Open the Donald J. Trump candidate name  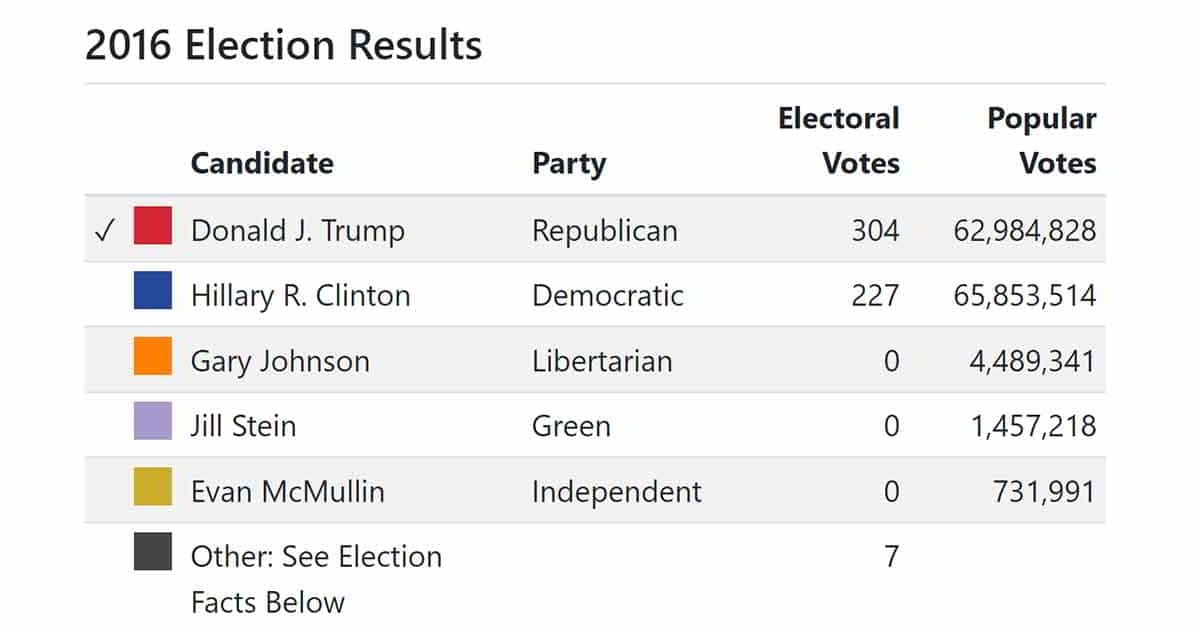point(298,231)
